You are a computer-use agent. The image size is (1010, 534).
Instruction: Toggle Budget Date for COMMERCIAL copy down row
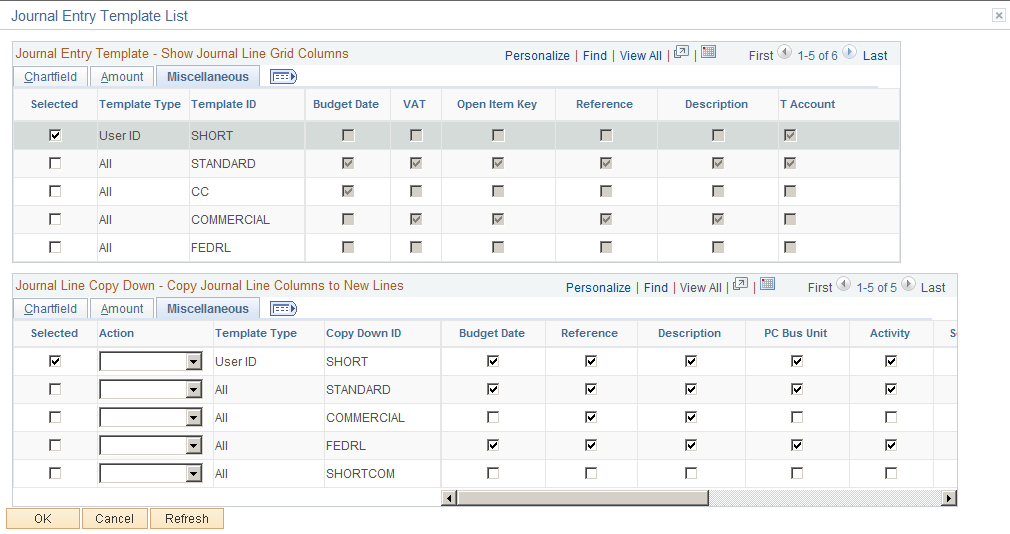pyautogui.click(x=493, y=417)
